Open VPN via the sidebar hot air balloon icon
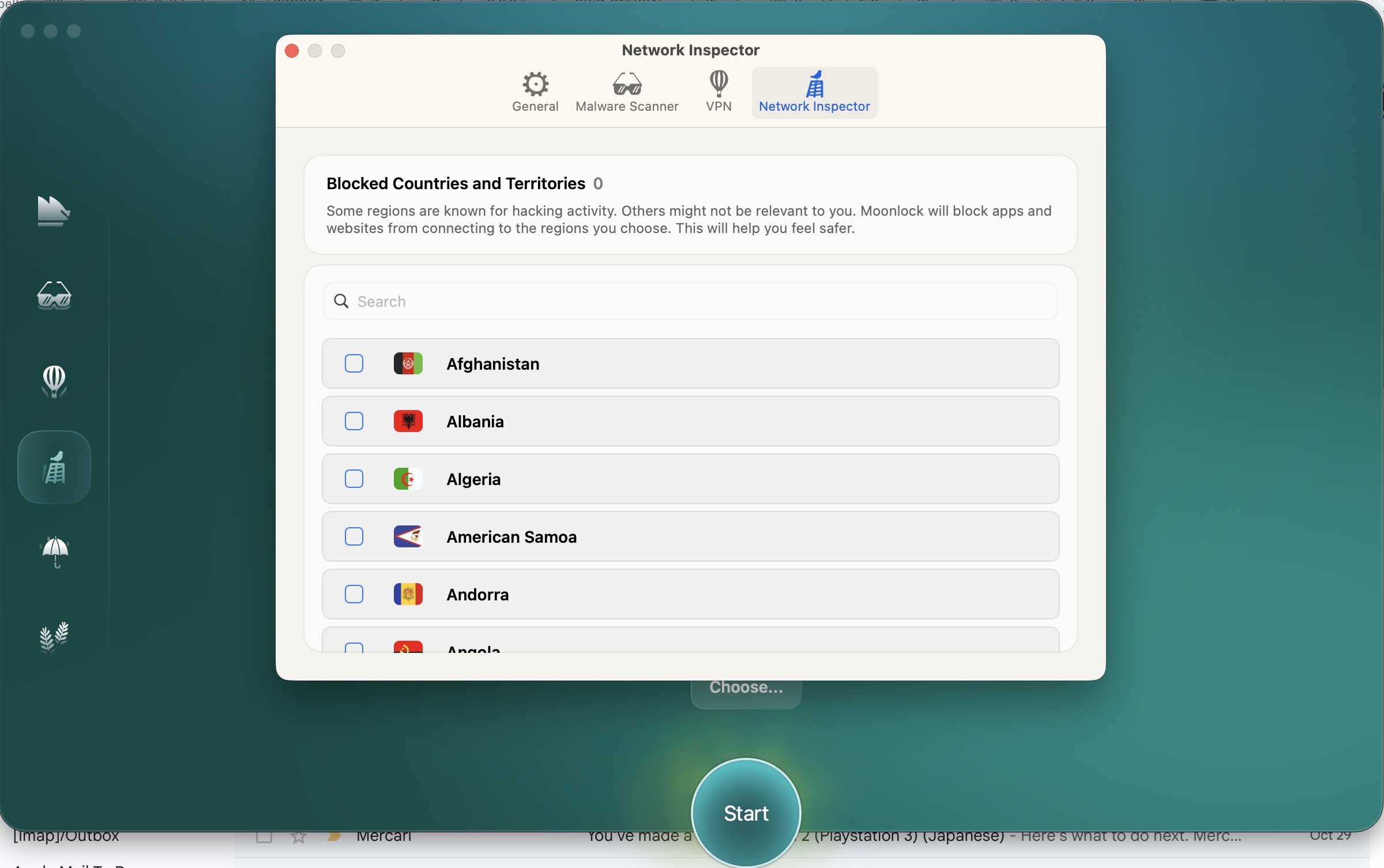1384x868 pixels. [x=53, y=382]
